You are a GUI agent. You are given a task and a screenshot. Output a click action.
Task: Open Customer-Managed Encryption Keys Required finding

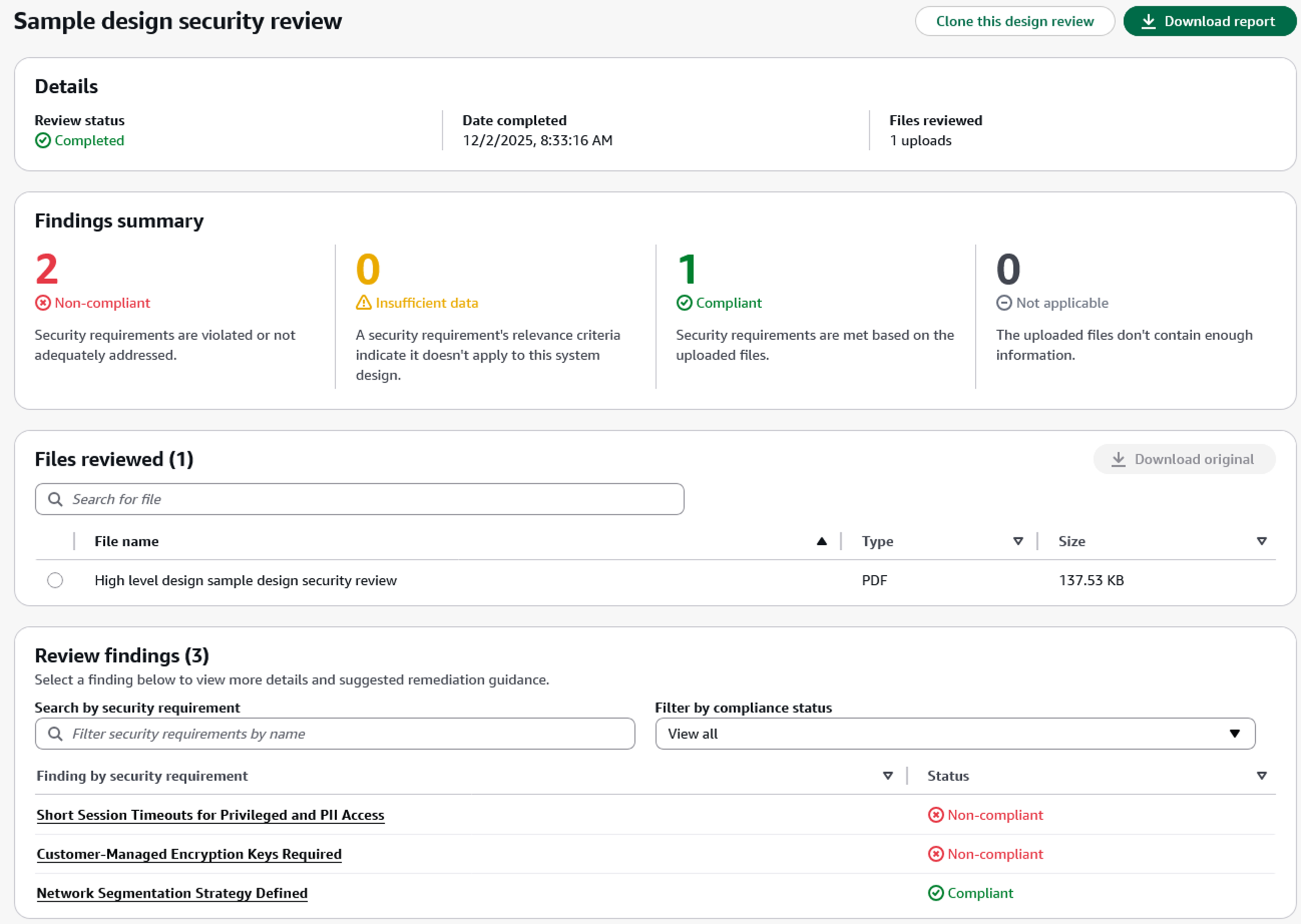pyautogui.click(x=189, y=854)
